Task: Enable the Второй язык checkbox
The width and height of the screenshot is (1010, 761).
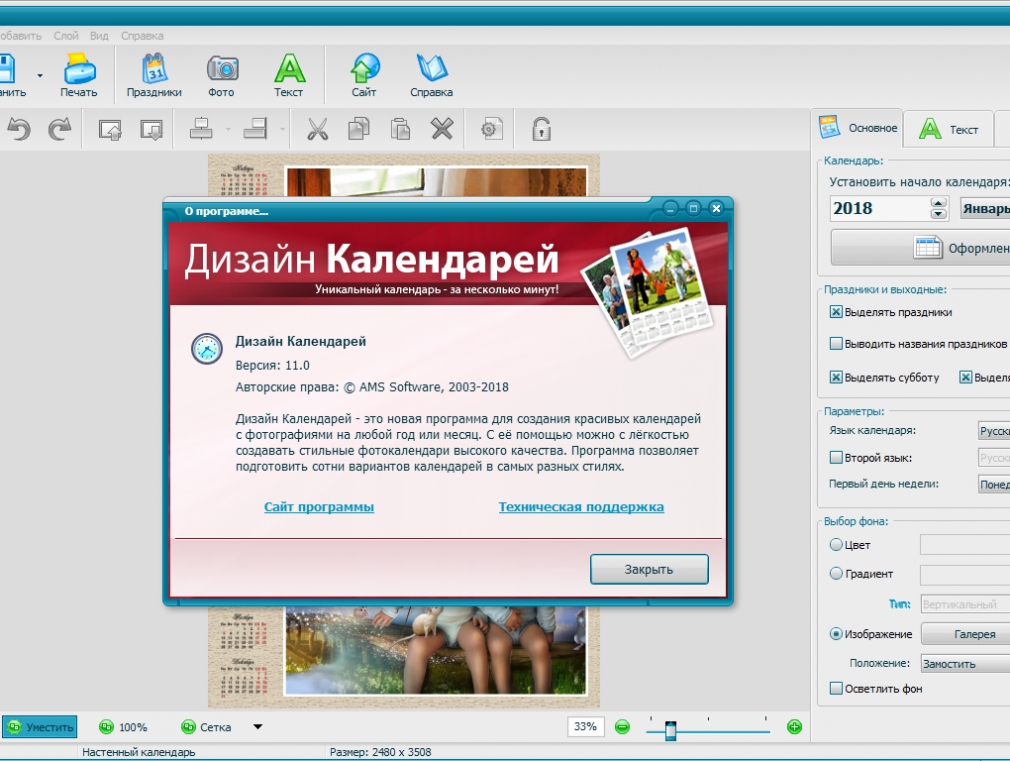Action: [836, 458]
